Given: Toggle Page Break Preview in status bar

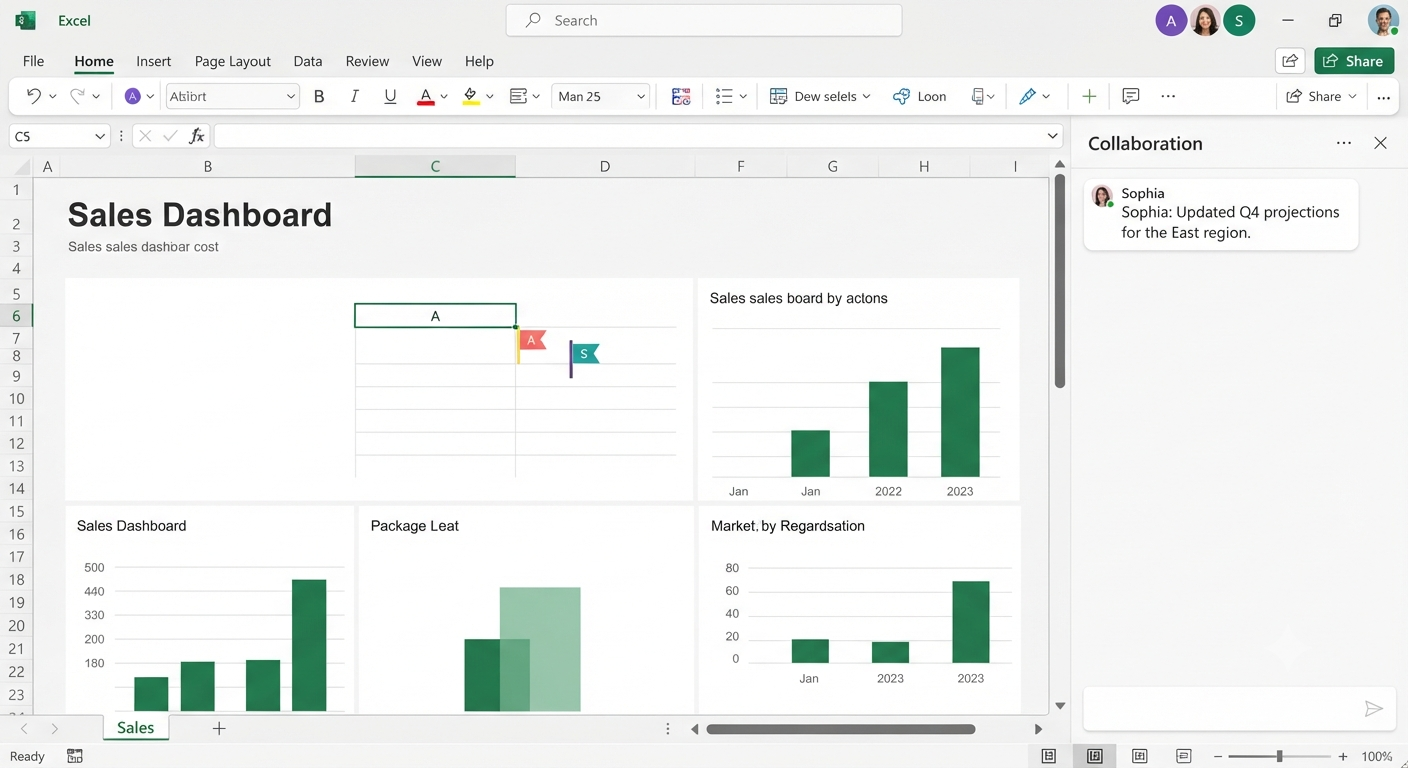Looking at the screenshot, I should coord(1139,756).
